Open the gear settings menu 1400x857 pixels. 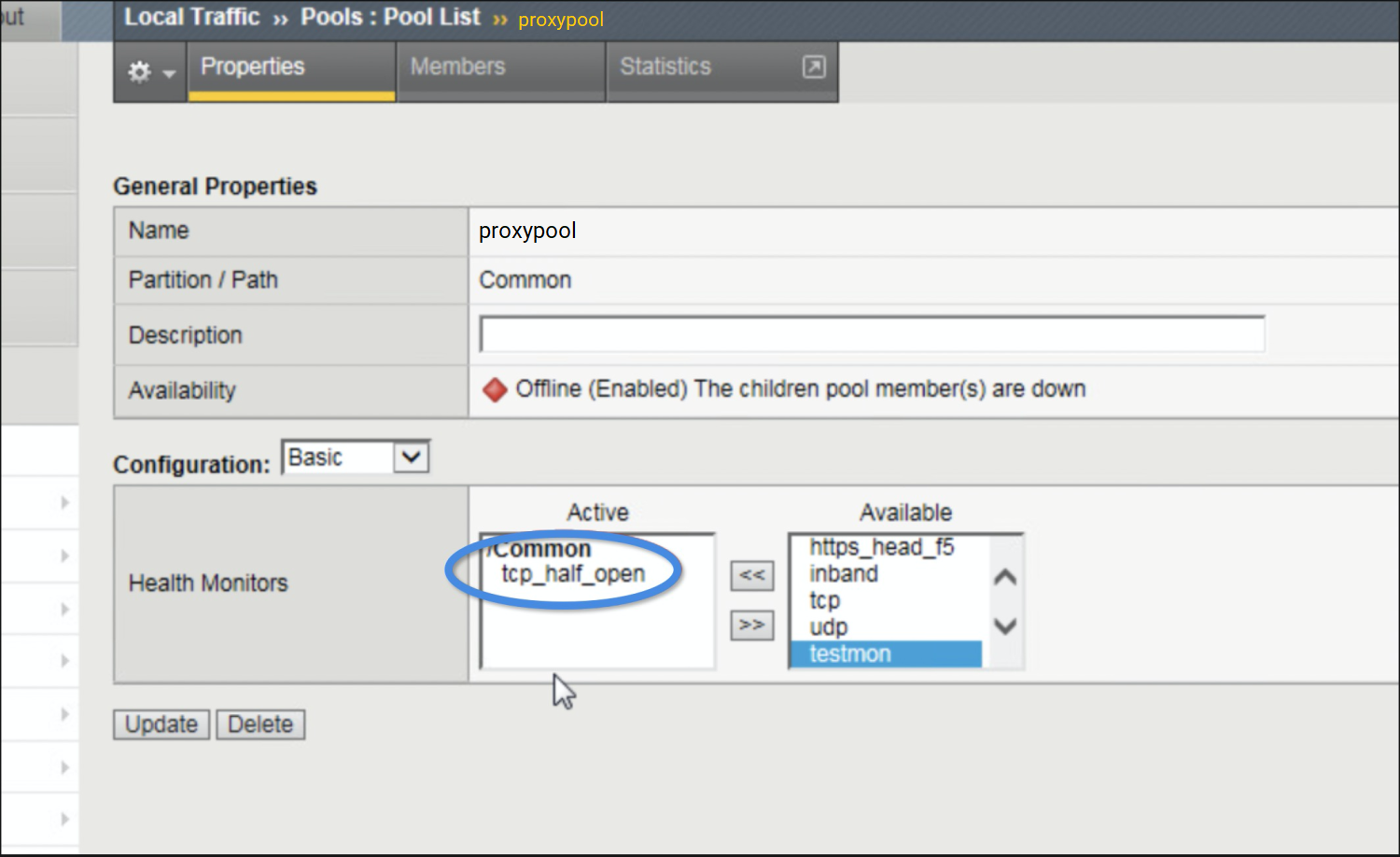click(151, 71)
